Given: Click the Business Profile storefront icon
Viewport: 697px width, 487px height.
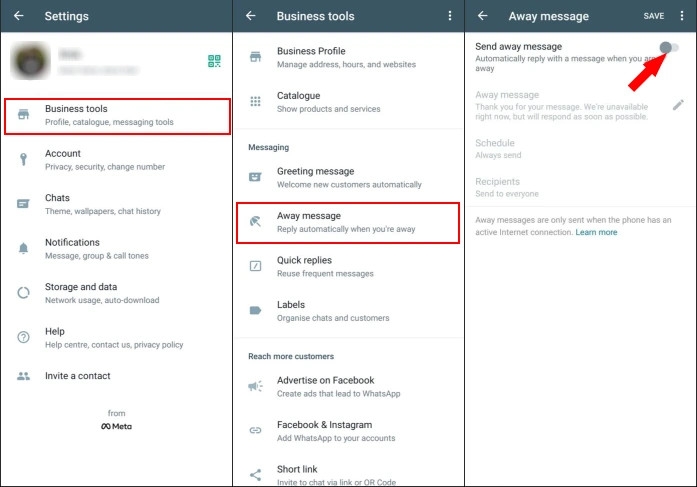Looking at the screenshot, I should click(x=256, y=57).
